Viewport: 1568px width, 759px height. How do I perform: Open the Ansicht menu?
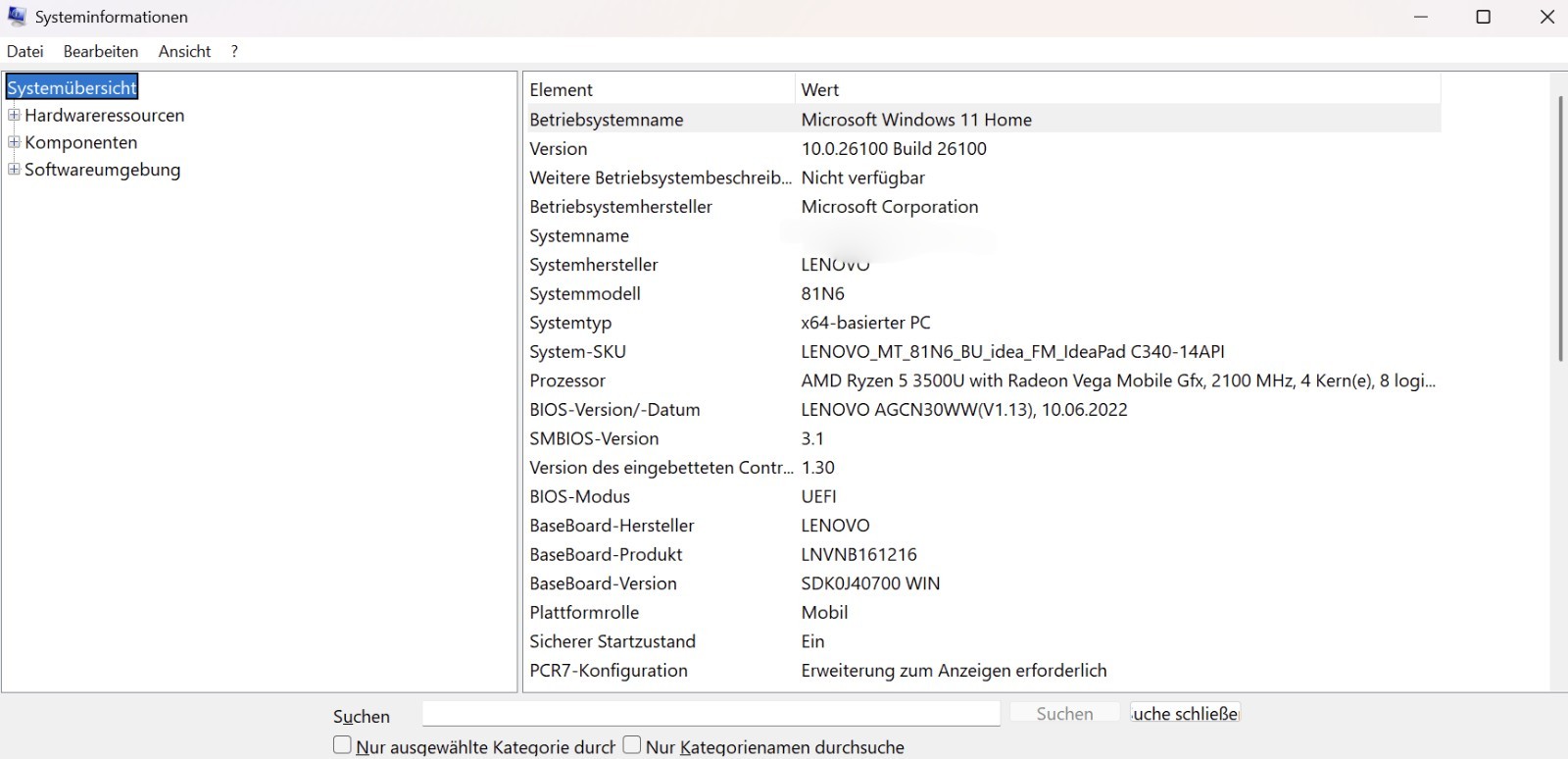click(x=184, y=51)
